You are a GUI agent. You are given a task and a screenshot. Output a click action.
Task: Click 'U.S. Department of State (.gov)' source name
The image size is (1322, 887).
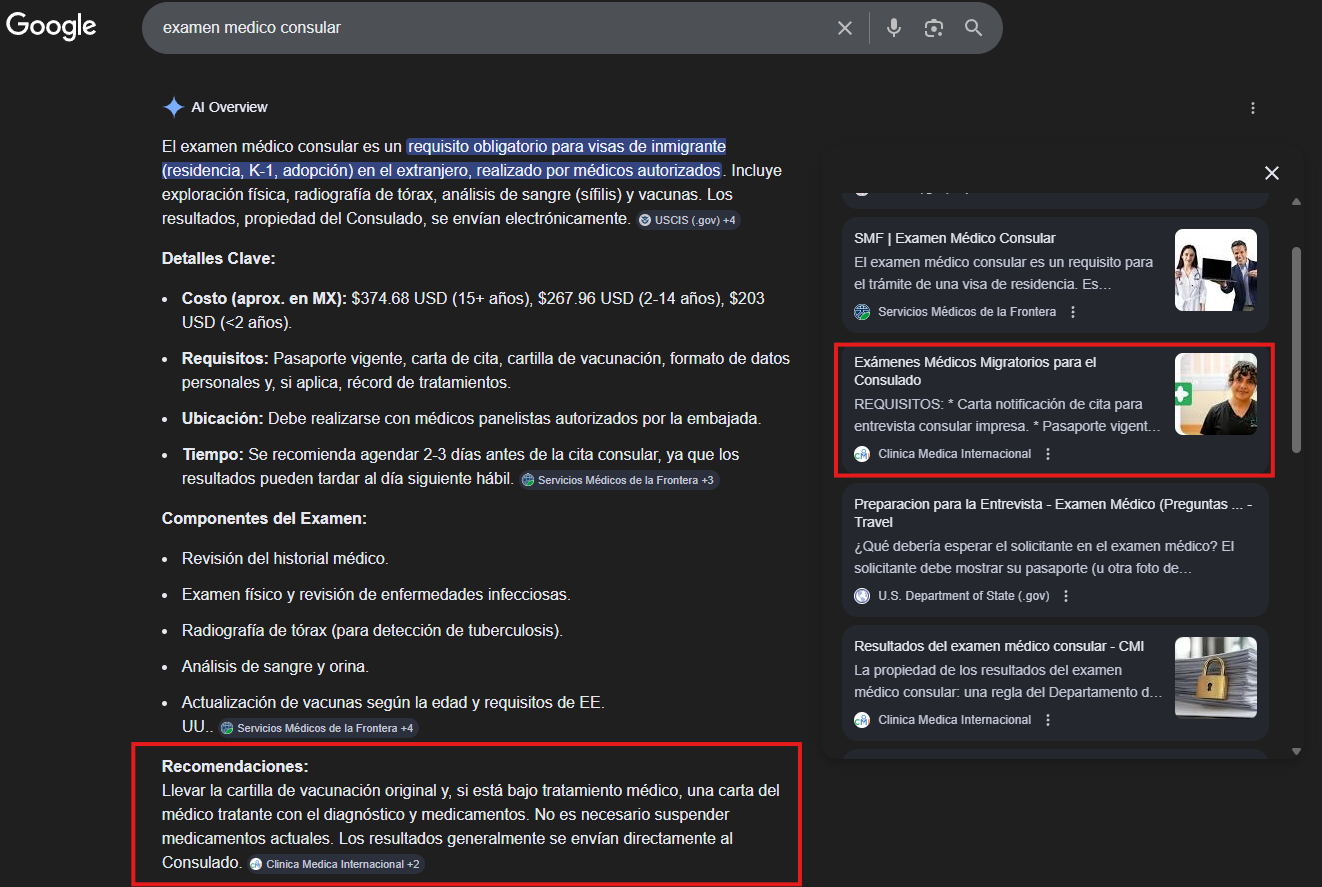[x=964, y=596]
